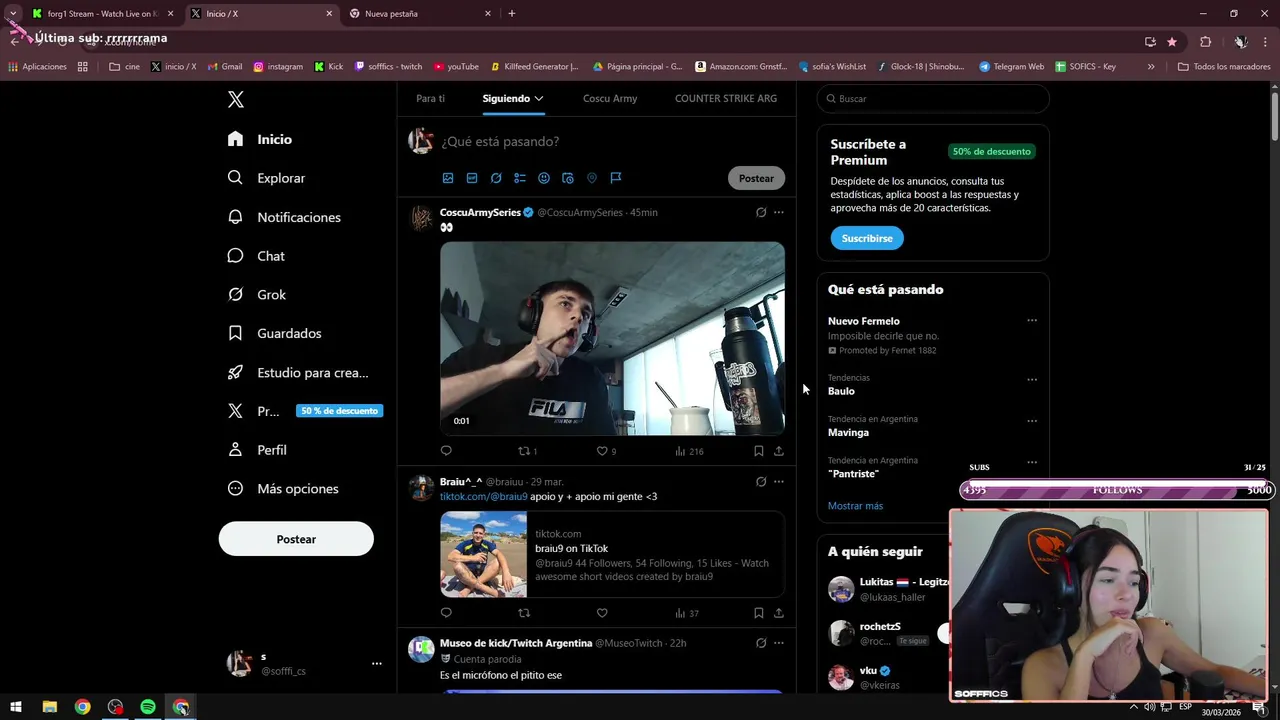Add a GIF using the GIF icon
Screen dimensions: 1280x720
[472, 178]
